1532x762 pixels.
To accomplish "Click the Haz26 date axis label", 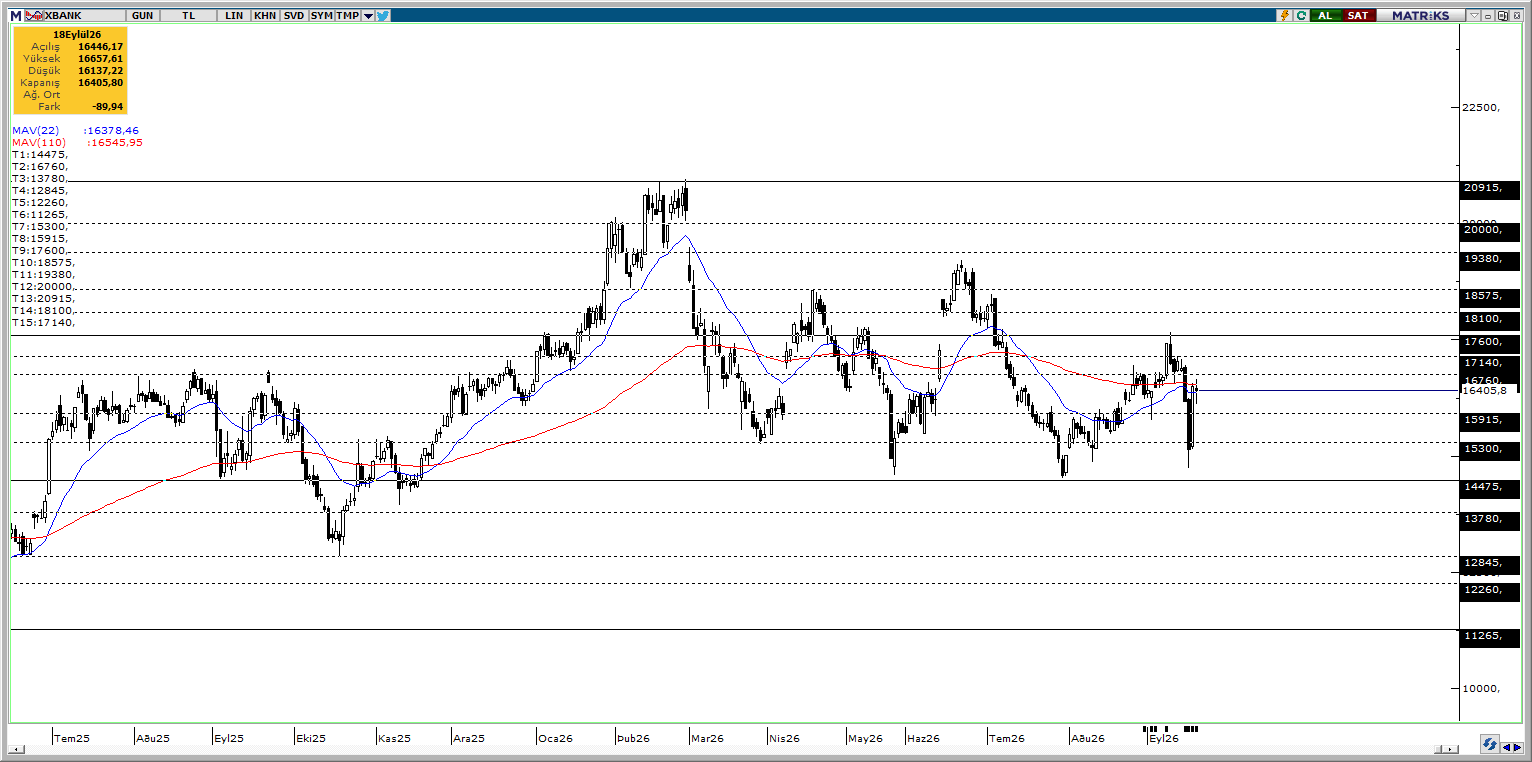I will click(x=923, y=739).
